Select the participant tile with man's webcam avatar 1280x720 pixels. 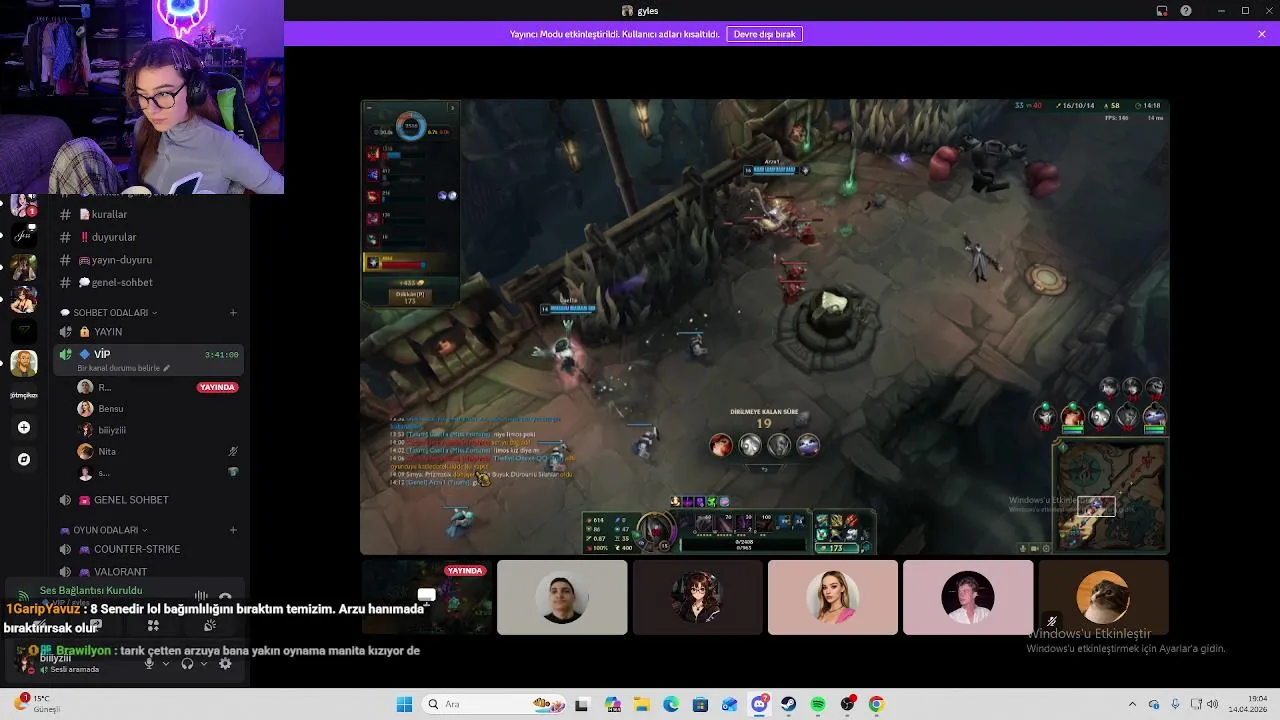click(562, 597)
